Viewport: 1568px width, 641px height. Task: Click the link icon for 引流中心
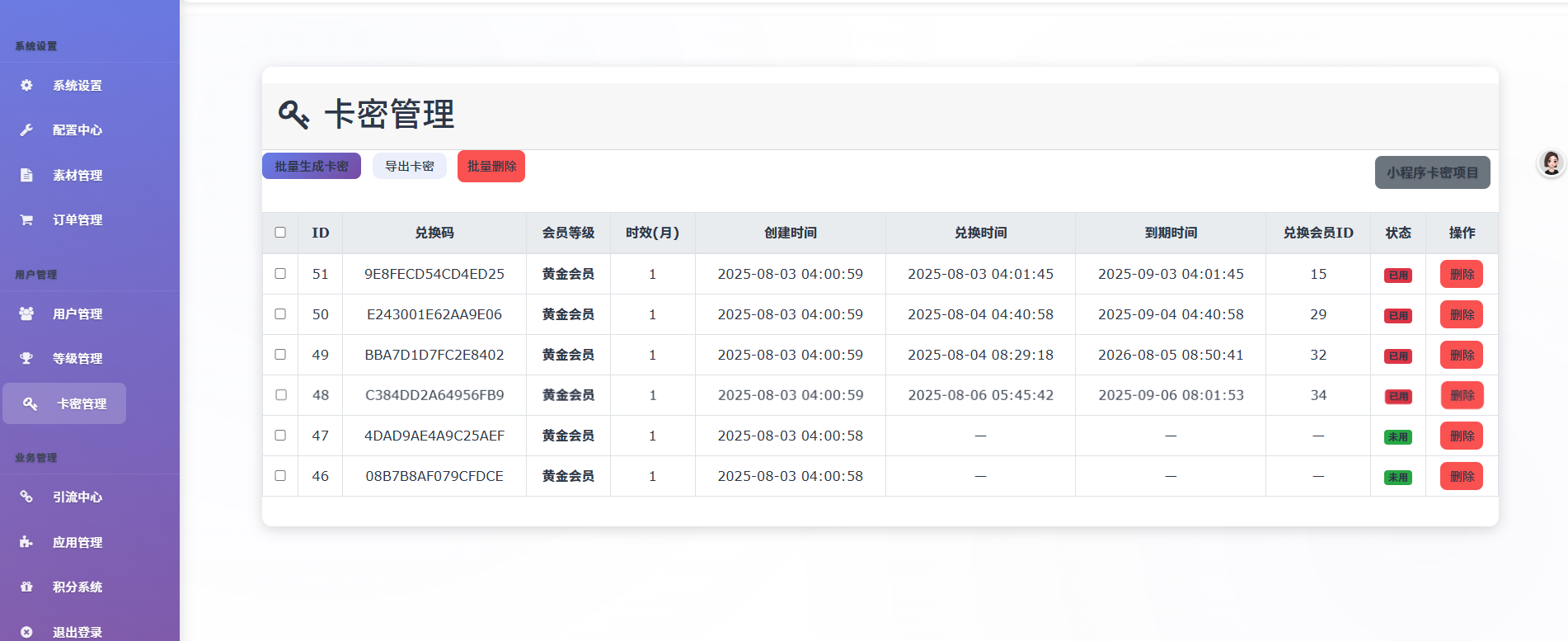click(x=26, y=497)
